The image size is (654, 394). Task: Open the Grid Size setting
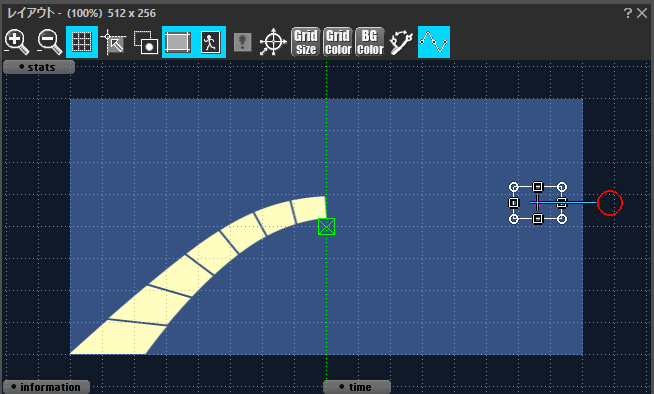tap(306, 42)
